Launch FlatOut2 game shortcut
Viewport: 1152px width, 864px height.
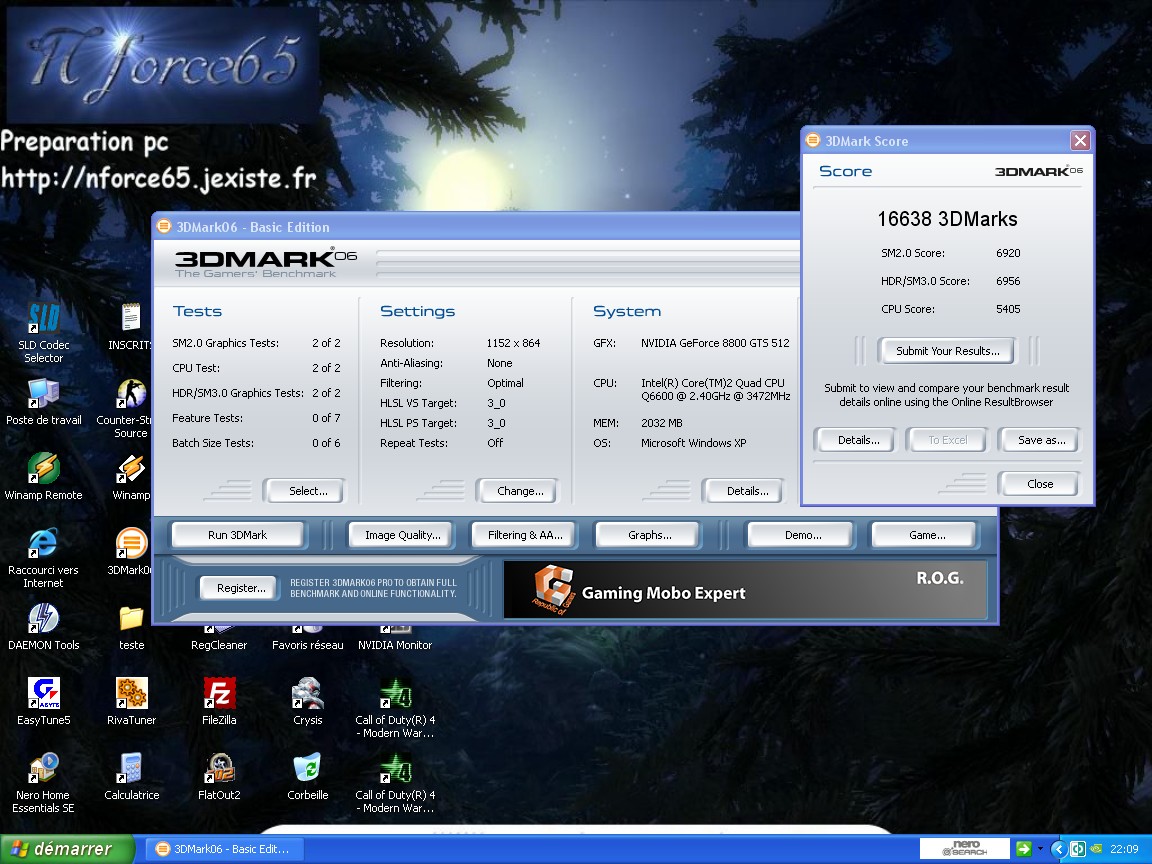(219, 768)
